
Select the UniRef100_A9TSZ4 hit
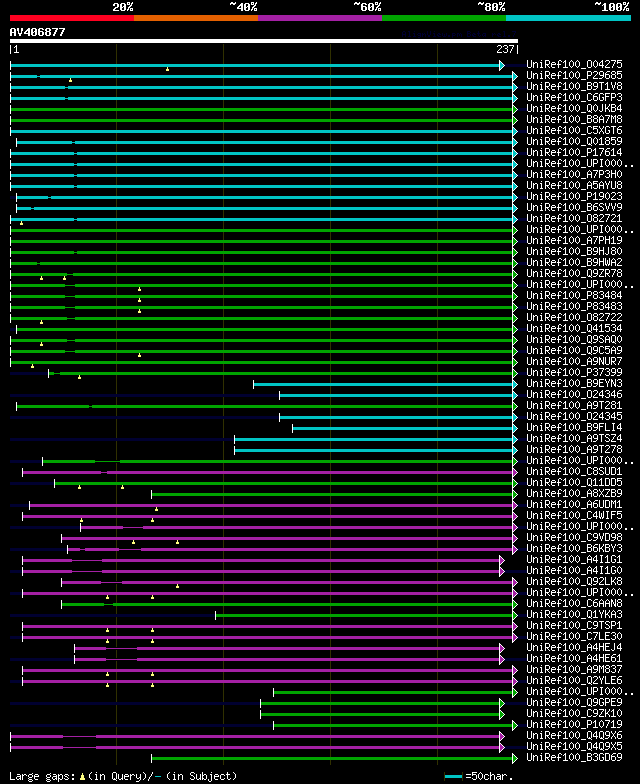click(x=574, y=438)
